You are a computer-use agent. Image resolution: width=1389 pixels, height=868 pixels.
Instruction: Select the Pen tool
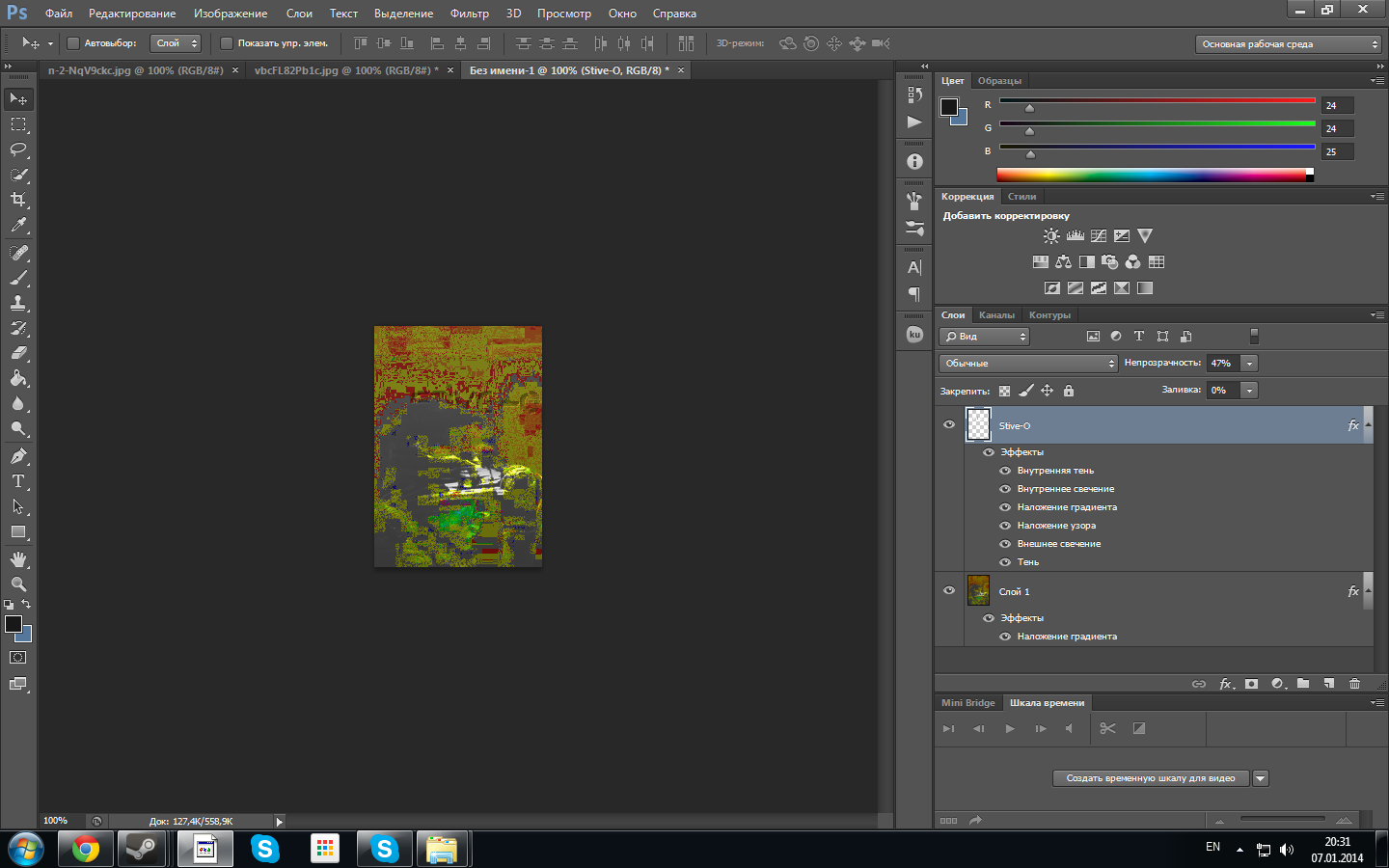tap(18, 456)
